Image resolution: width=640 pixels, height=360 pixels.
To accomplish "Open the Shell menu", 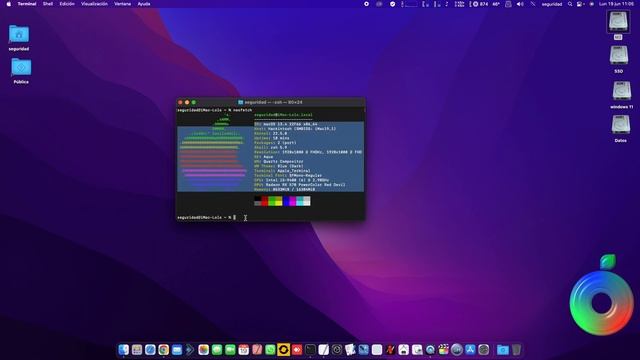I will click(48, 4).
